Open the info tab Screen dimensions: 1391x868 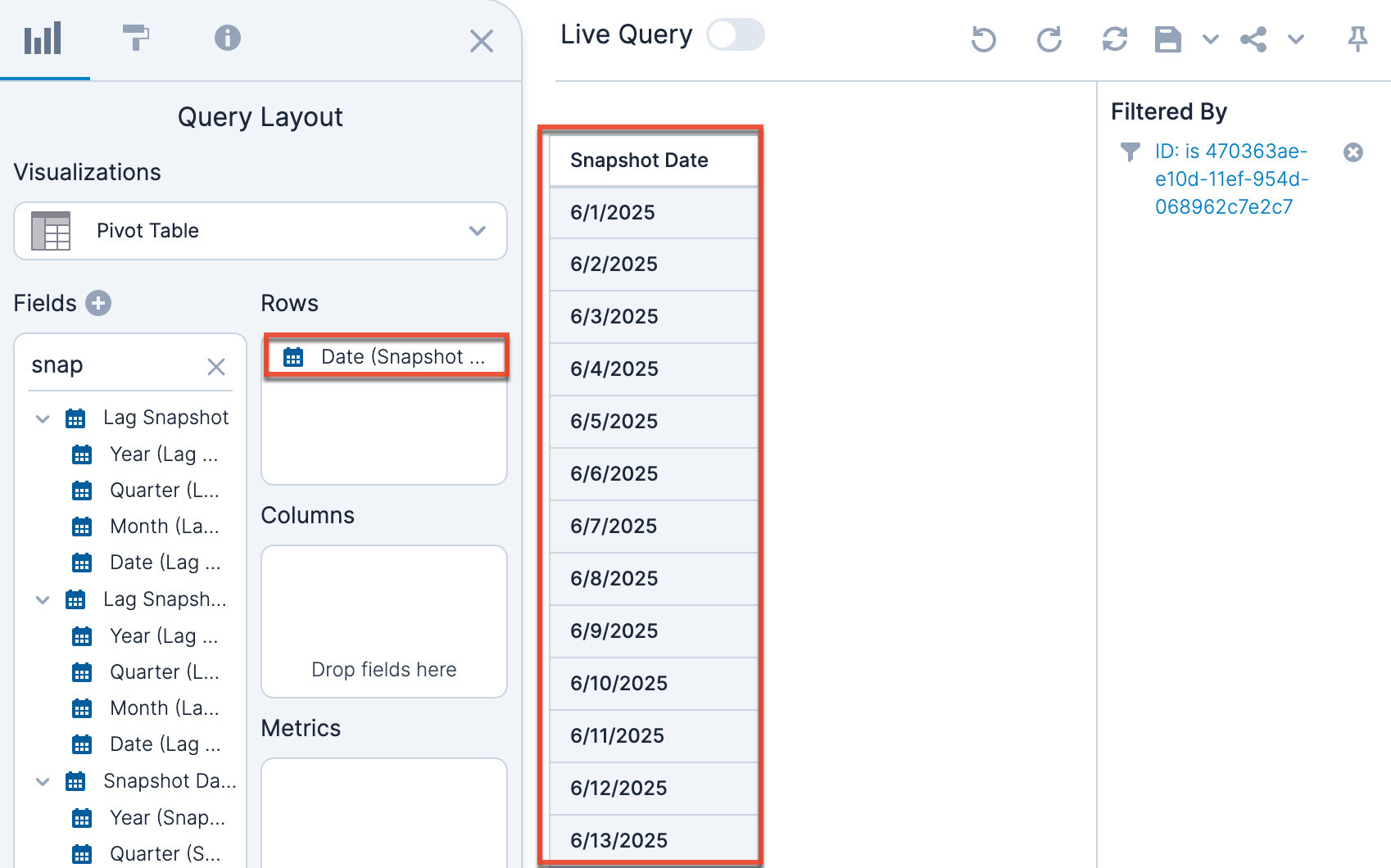(x=228, y=38)
